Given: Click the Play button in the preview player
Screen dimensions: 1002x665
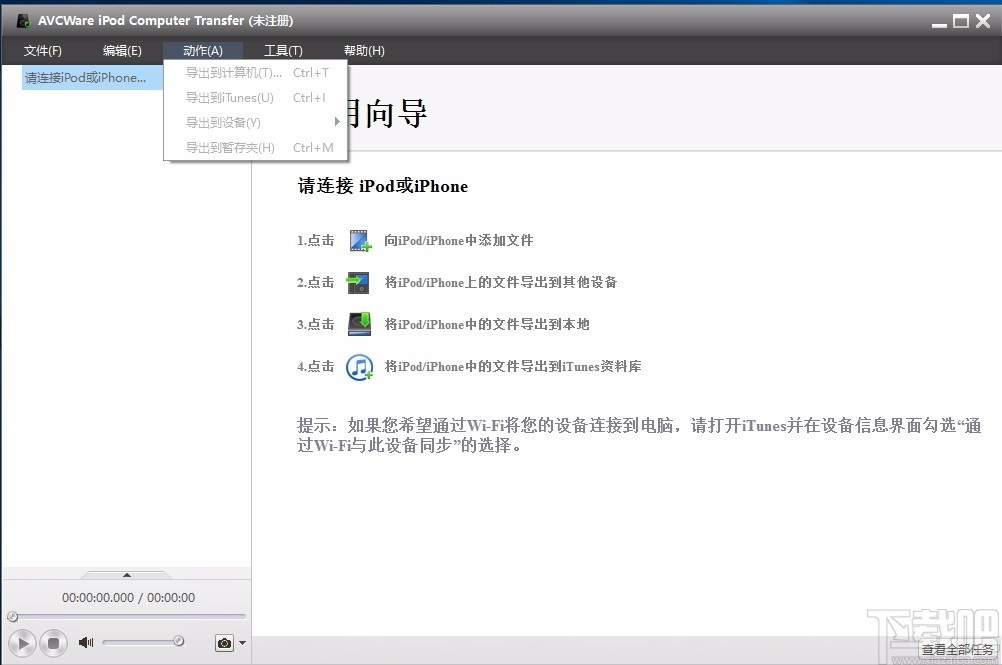Looking at the screenshot, I should point(22,643).
